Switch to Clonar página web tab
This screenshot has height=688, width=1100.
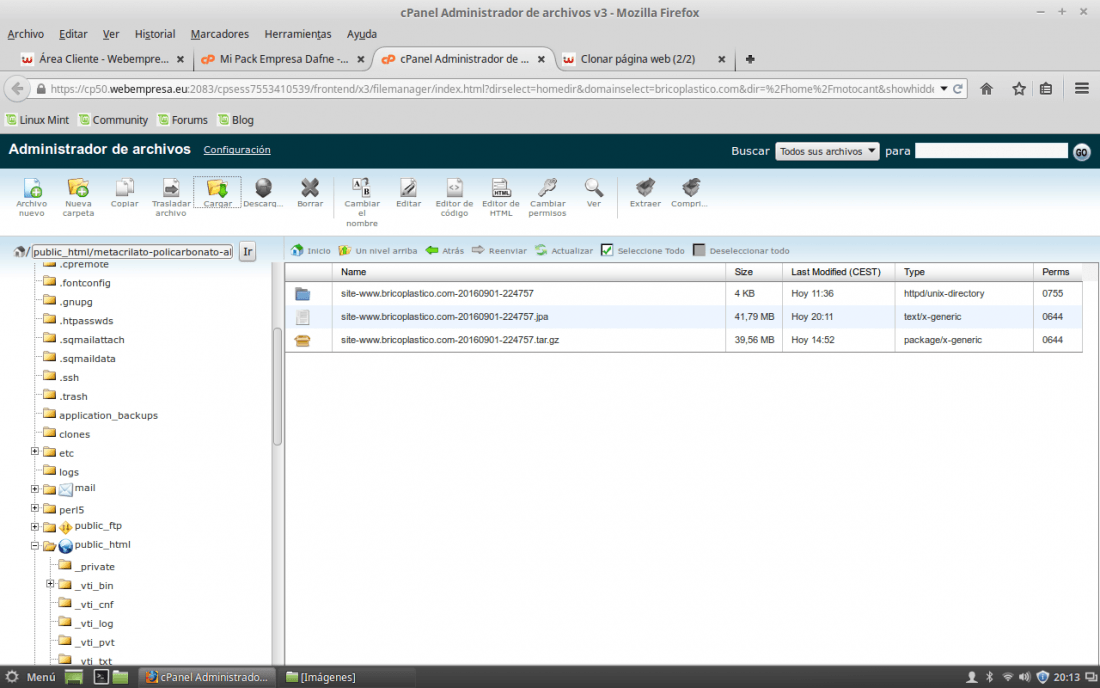642,59
